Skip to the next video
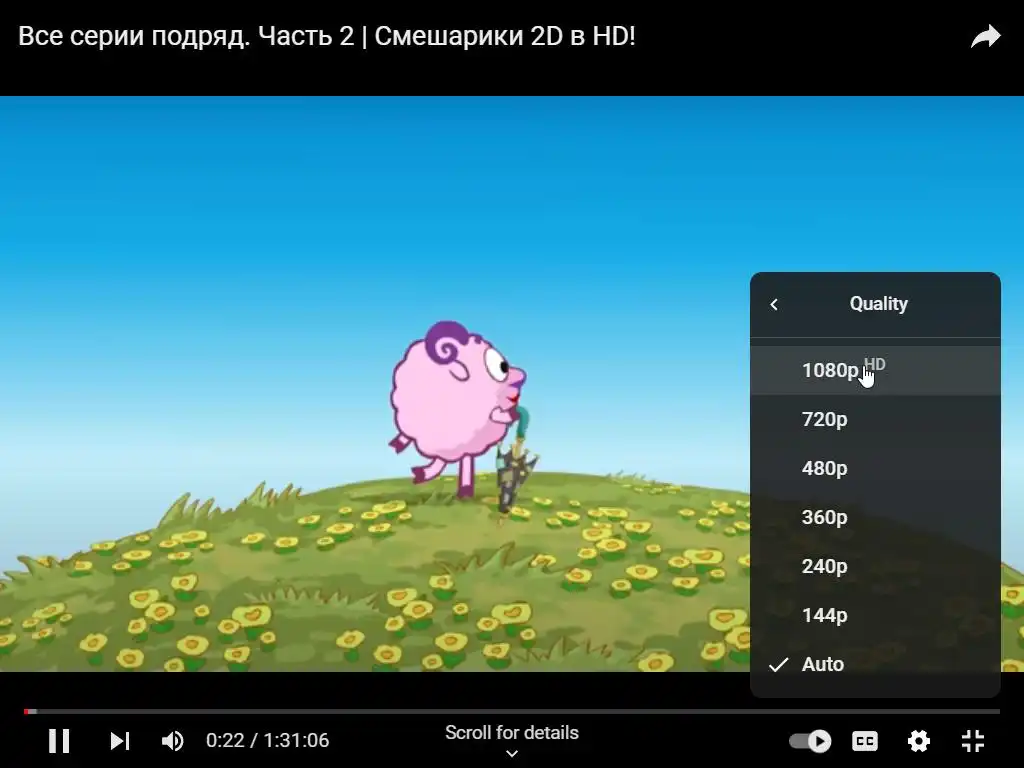Image resolution: width=1024 pixels, height=768 pixels. pyautogui.click(x=120, y=741)
